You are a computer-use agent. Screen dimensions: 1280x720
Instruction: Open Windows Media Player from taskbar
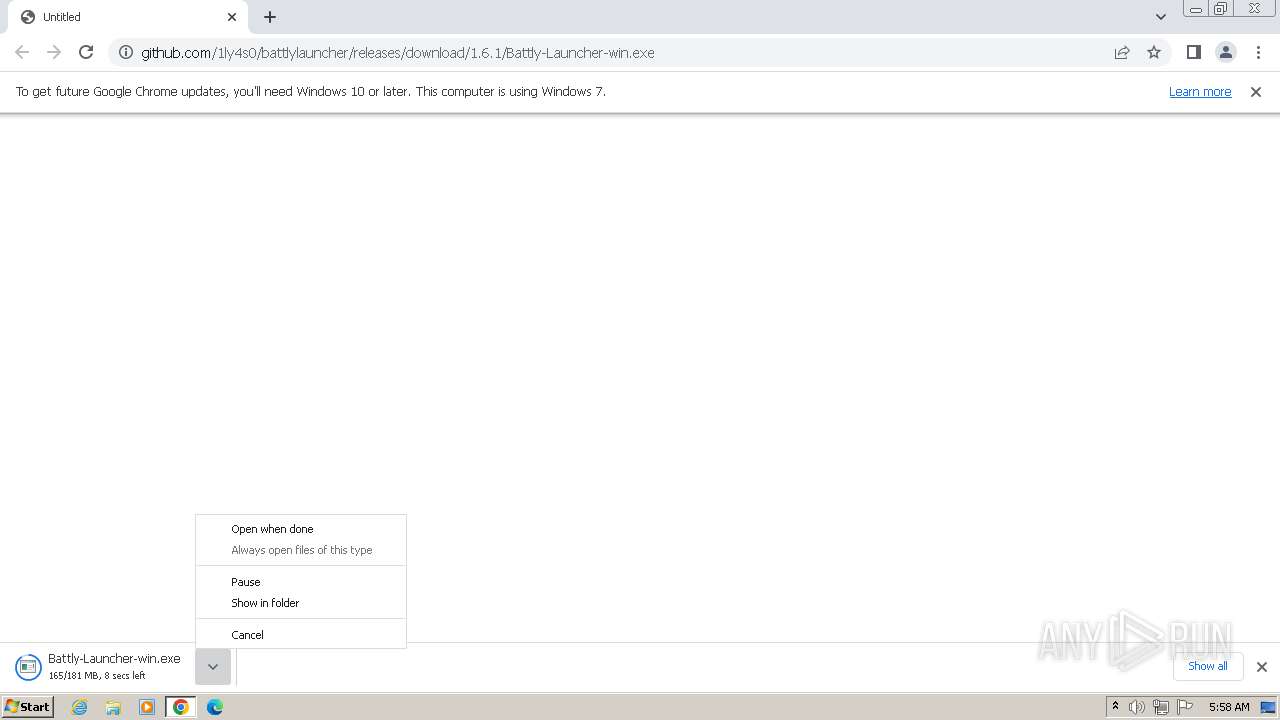(x=147, y=707)
